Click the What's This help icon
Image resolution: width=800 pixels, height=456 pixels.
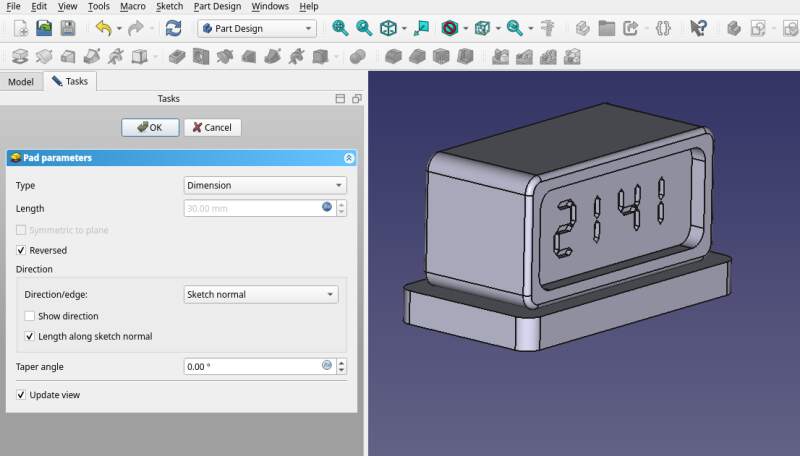tap(699, 28)
